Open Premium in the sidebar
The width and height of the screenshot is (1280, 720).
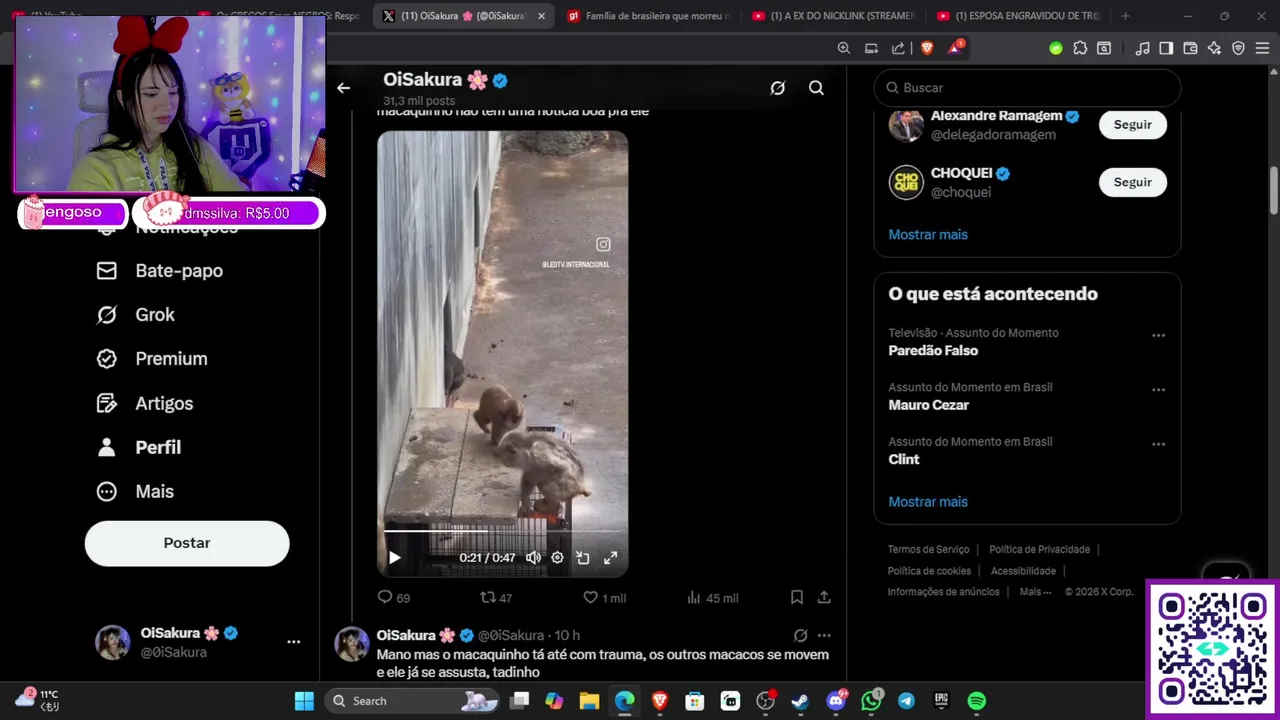pyautogui.click(x=152, y=359)
